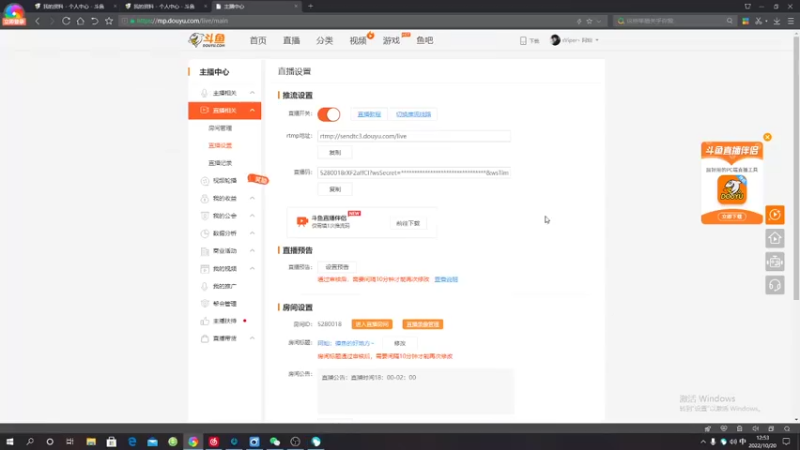Click 修改 next to room title
The image size is (800, 450).
tap(399, 343)
